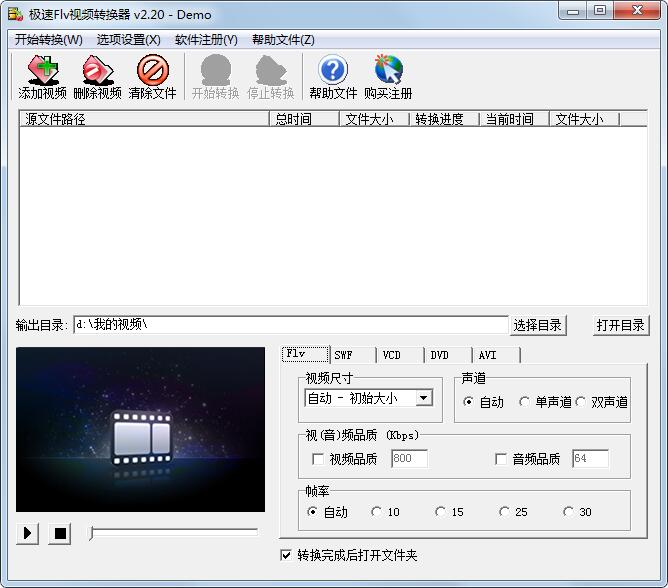Switch to the VCD tab
The image size is (668, 588).
click(400, 355)
